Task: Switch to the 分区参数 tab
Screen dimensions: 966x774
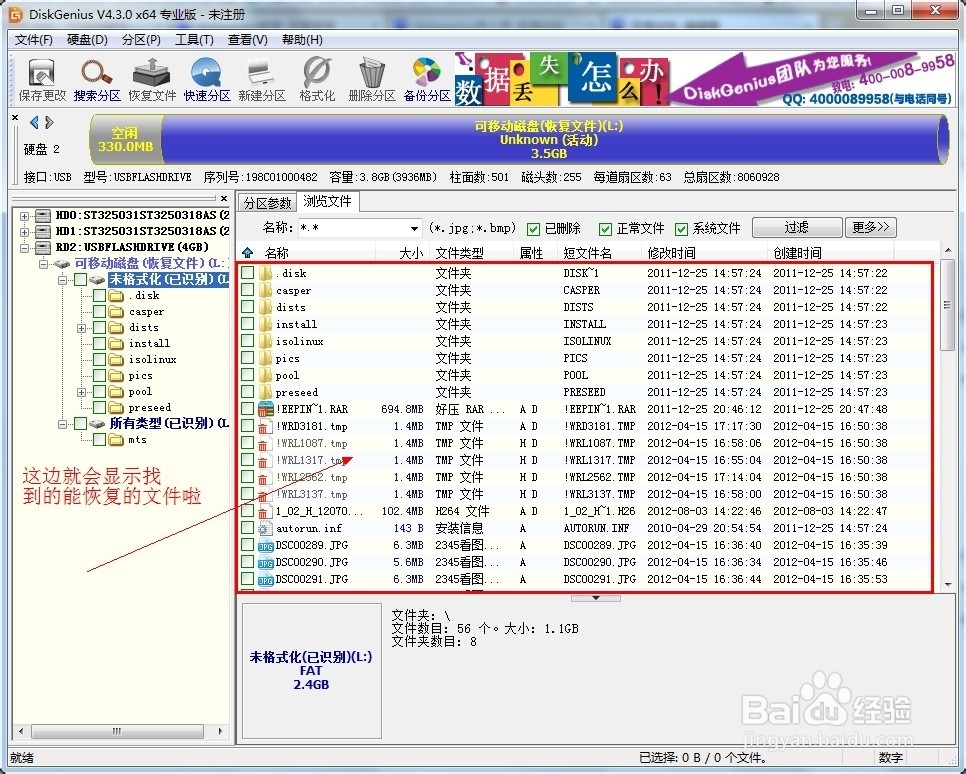Action: [x=267, y=203]
